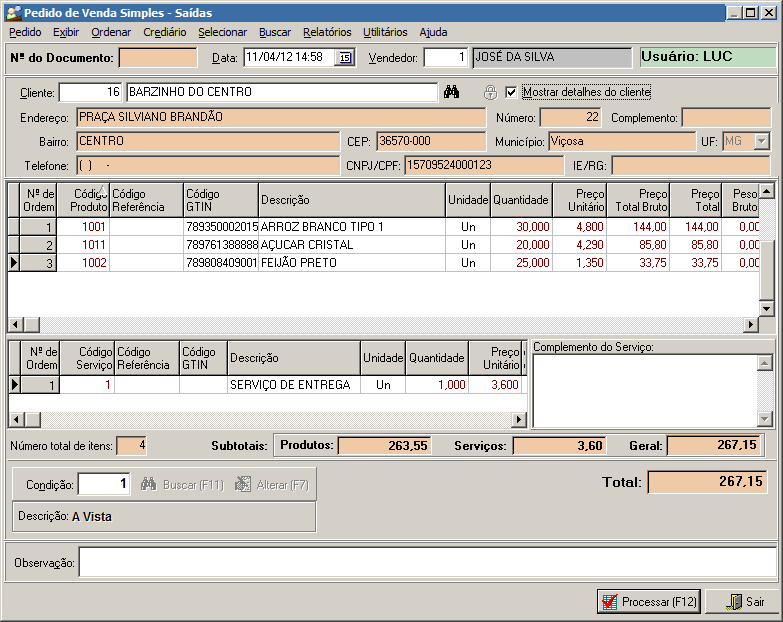Click the Buscar (F11) binoculars icon
The image size is (783, 622).
click(149, 484)
